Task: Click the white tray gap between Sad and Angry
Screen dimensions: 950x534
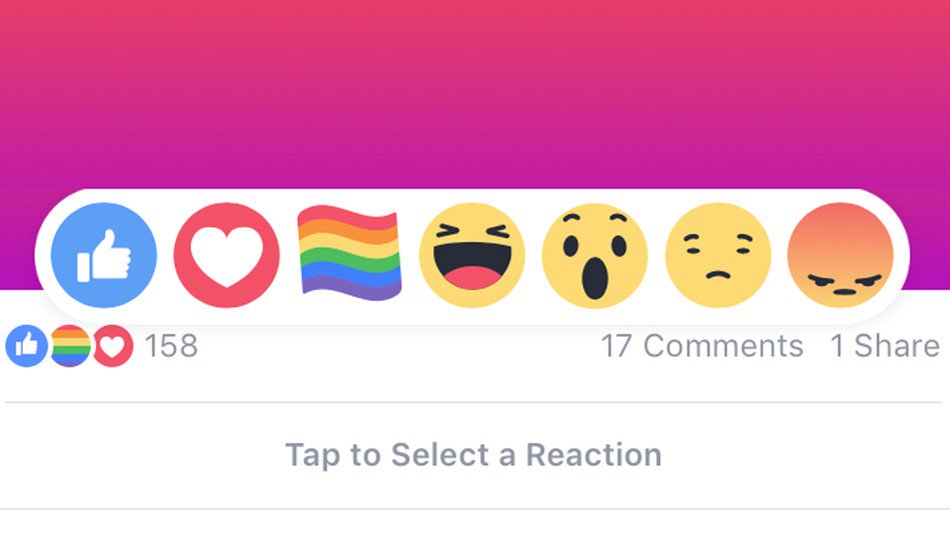Action: pyautogui.click(x=780, y=255)
